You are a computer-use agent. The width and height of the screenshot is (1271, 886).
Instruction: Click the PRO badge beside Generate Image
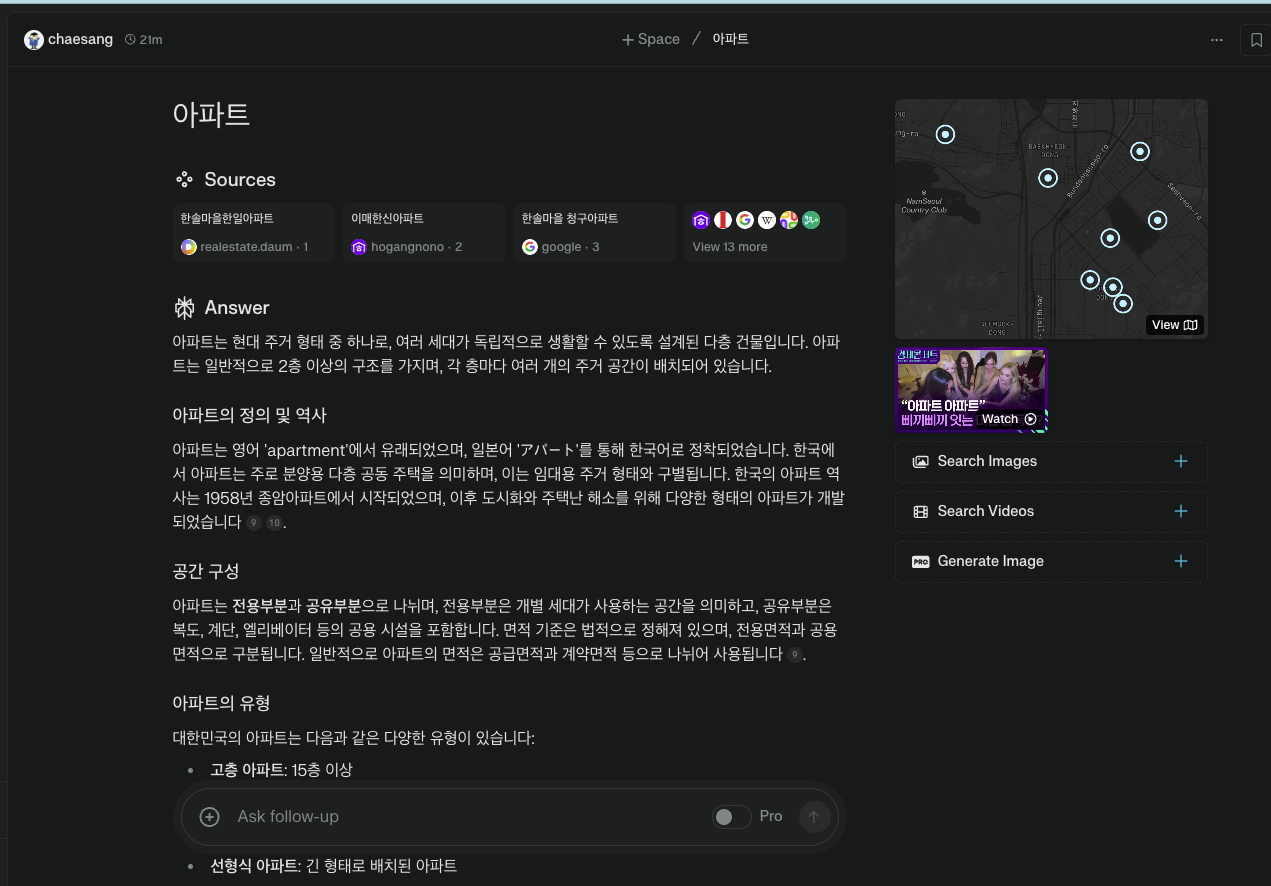coord(921,562)
